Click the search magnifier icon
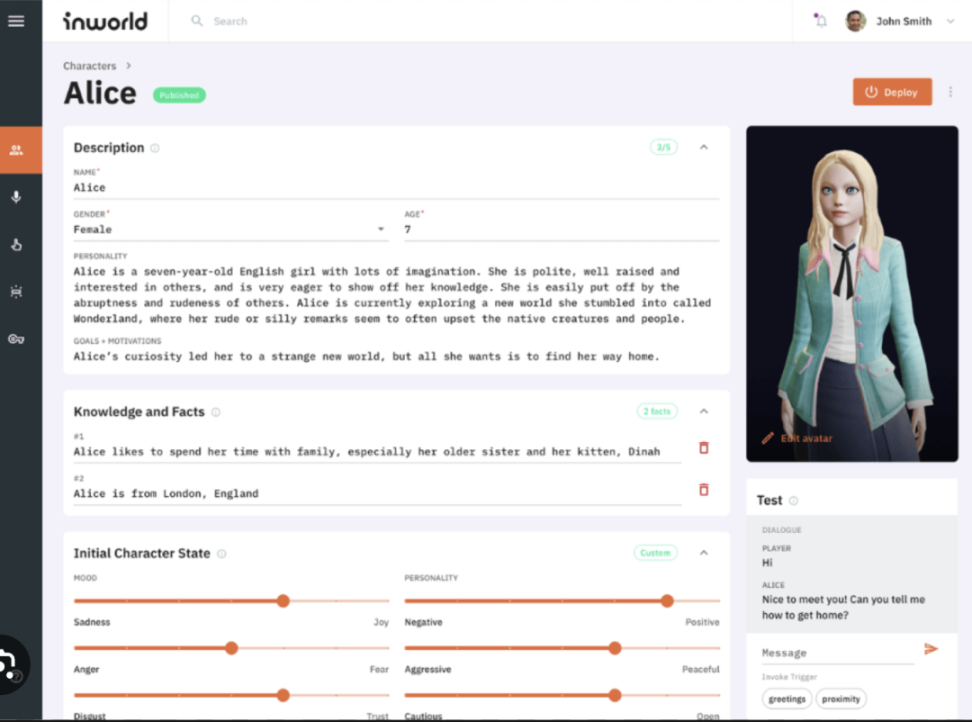This screenshot has height=722, width=972. [x=197, y=21]
